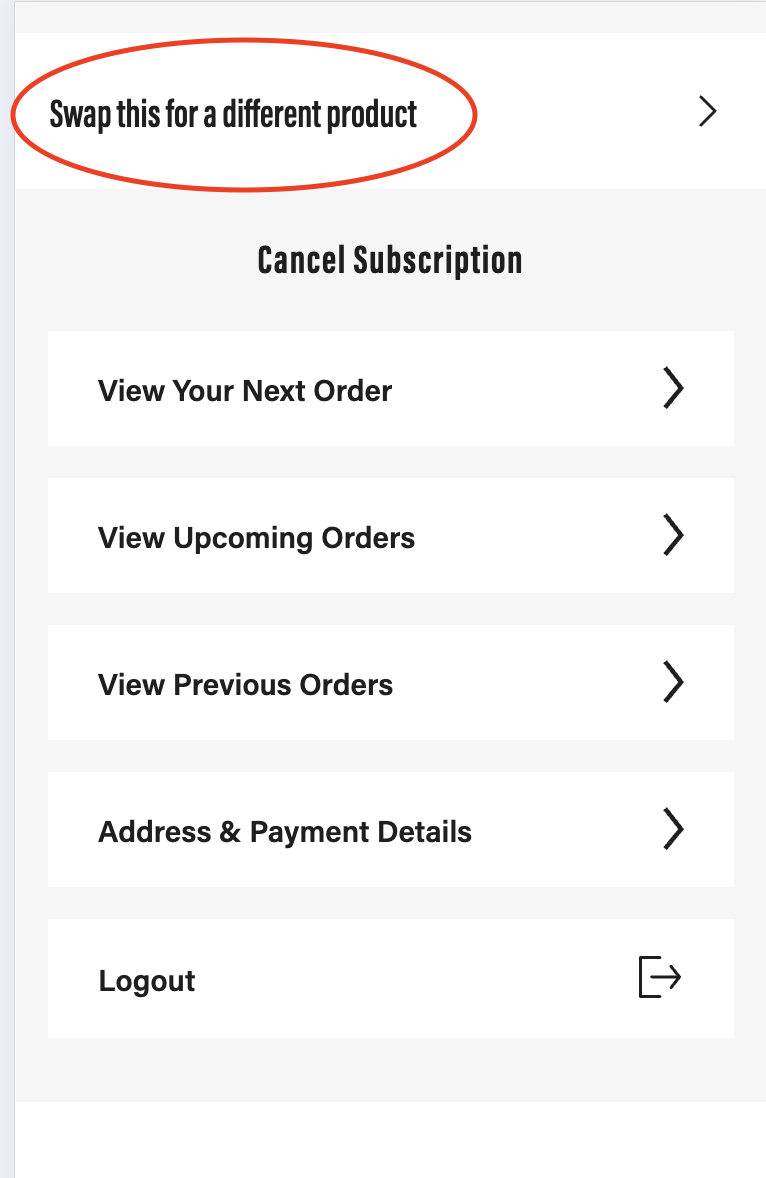Click the arrow next to View Previous Orders
The image size is (766, 1178).
pos(674,682)
